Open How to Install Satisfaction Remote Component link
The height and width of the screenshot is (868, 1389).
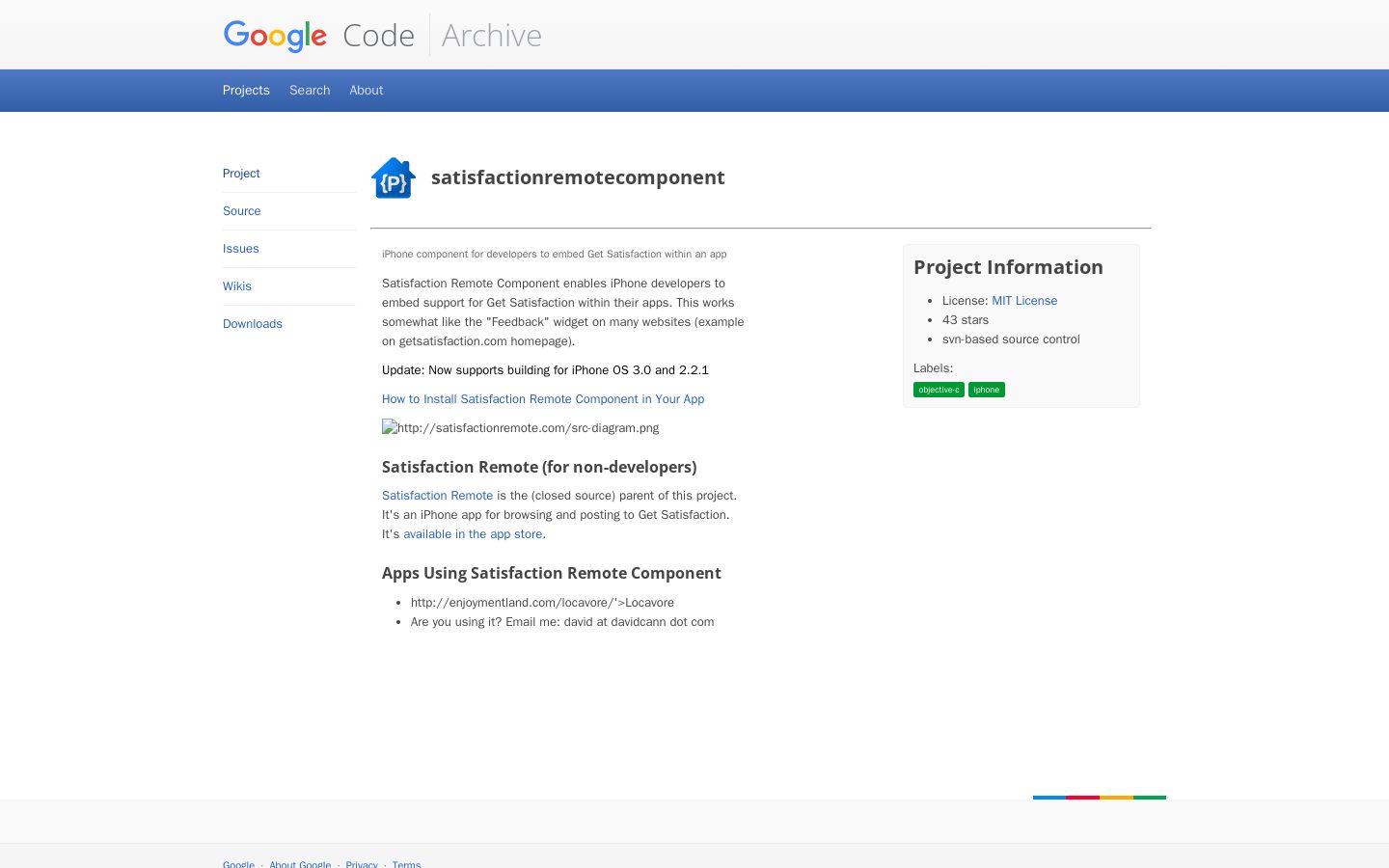pos(543,399)
